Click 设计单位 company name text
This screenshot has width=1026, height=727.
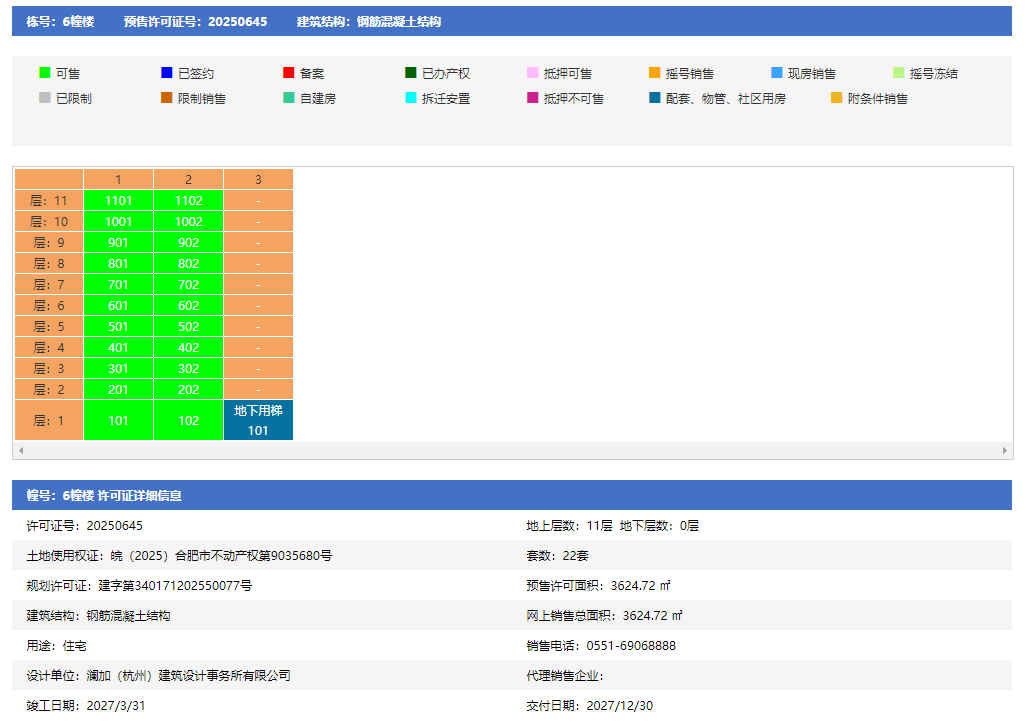click(188, 675)
